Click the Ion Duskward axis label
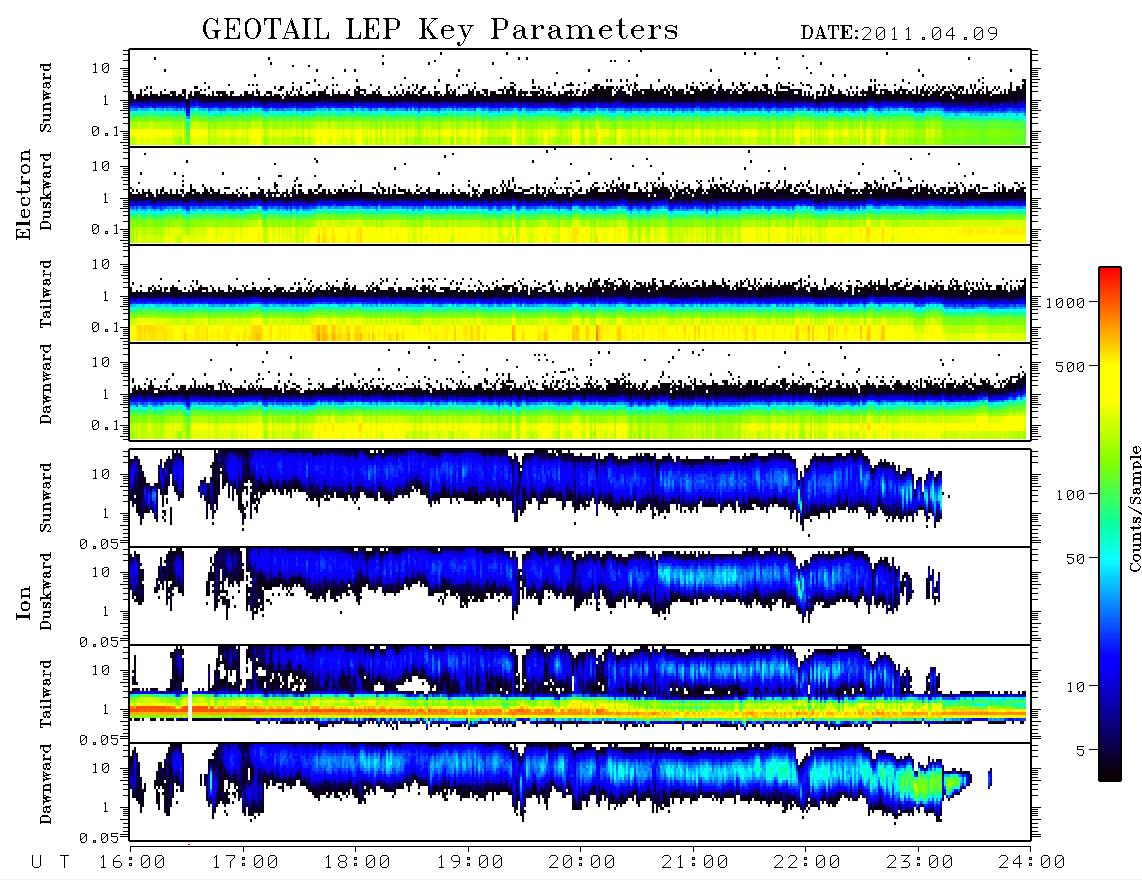Screen dimensions: 1142x880 coord(46,592)
